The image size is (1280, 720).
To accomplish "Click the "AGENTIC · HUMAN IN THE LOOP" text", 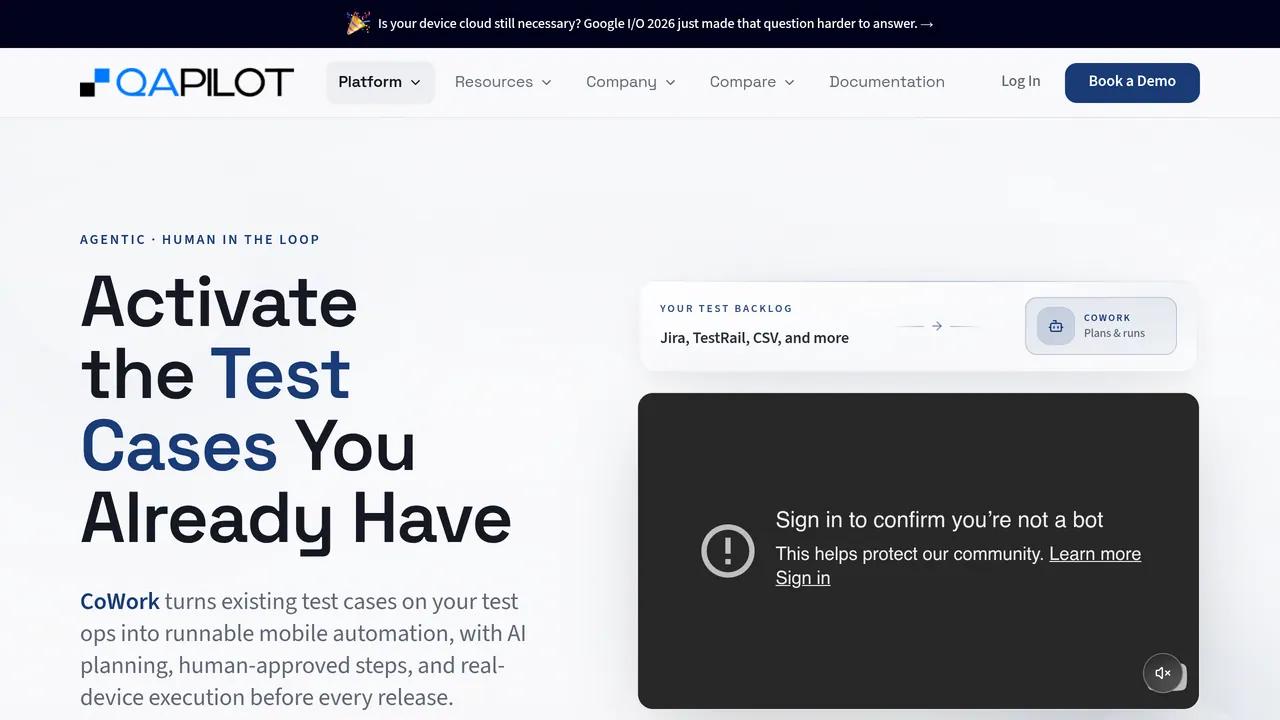I will 200,240.
